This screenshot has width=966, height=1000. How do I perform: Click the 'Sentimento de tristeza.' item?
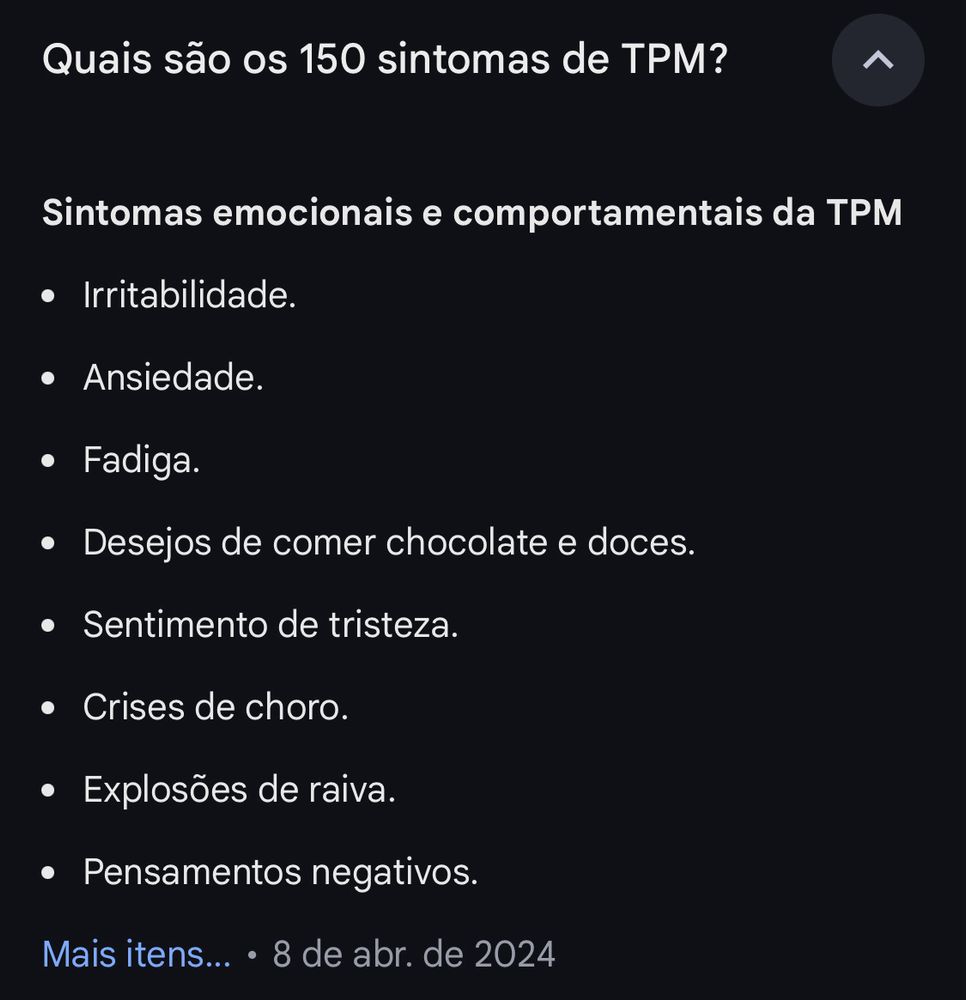coord(270,624)
